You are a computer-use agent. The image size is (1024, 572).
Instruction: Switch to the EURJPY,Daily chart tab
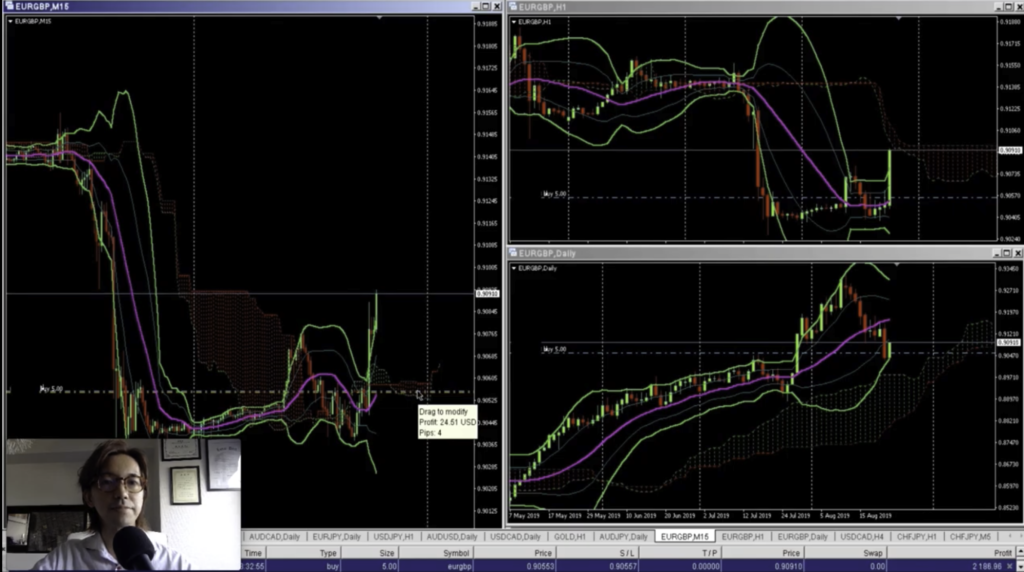336,537
